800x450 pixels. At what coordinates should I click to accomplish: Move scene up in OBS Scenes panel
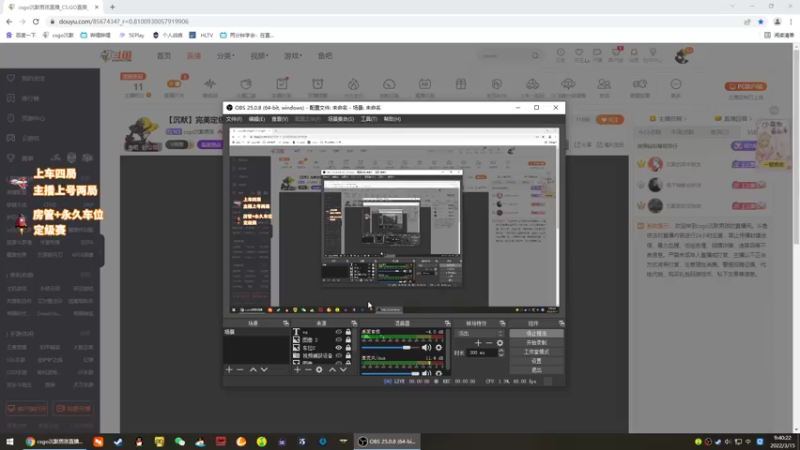253,369
